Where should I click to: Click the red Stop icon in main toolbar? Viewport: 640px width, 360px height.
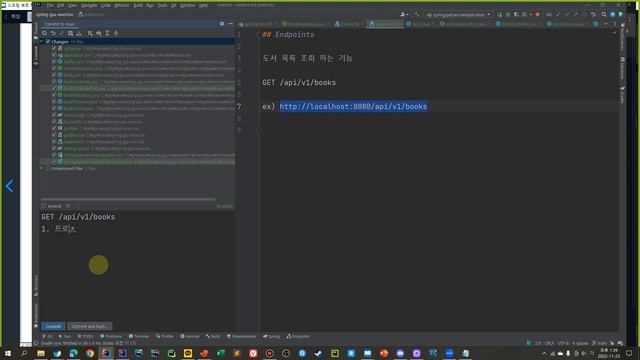tap(538, 14)
